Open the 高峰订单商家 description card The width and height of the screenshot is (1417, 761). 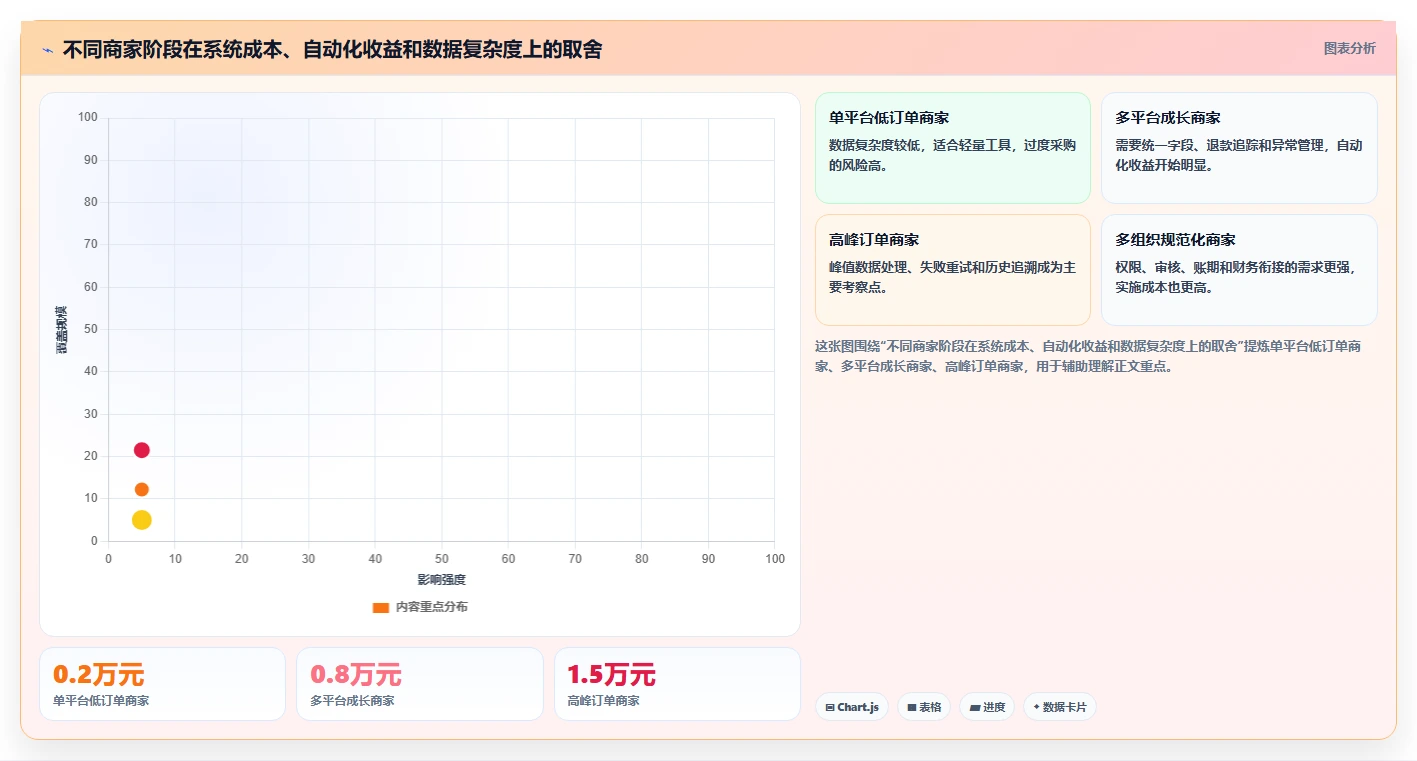(952, 270)
